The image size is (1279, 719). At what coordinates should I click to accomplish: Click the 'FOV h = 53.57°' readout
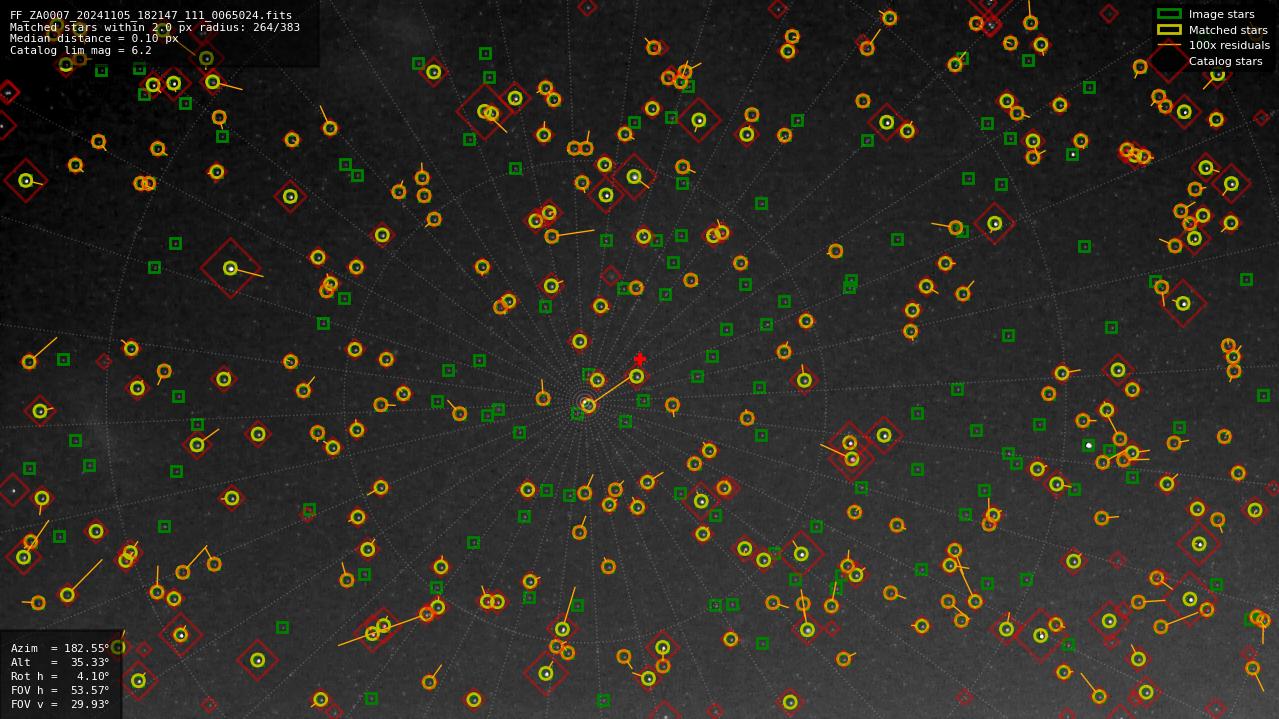(x=60, y=690)
